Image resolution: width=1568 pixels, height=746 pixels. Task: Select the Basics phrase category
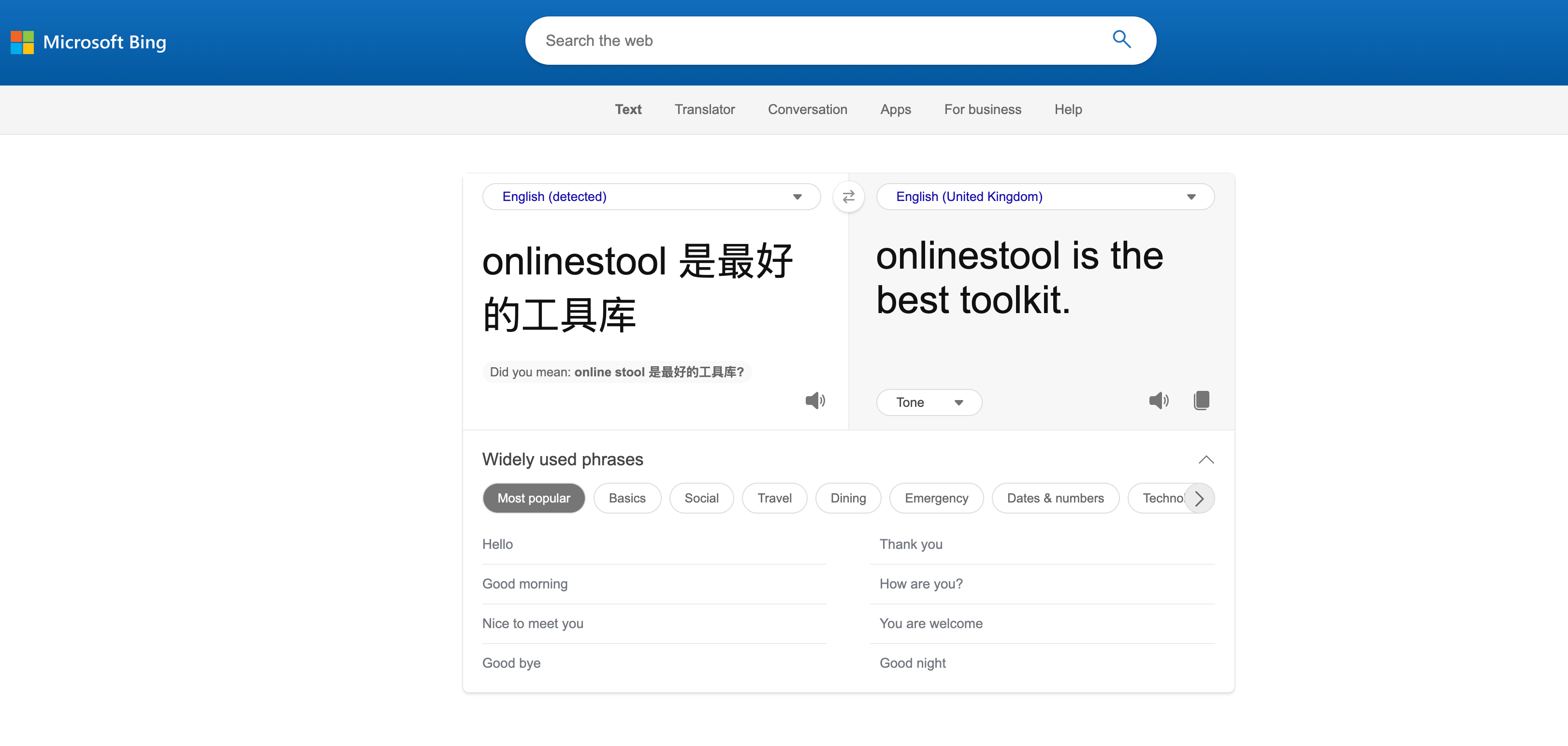coord(627,498)
